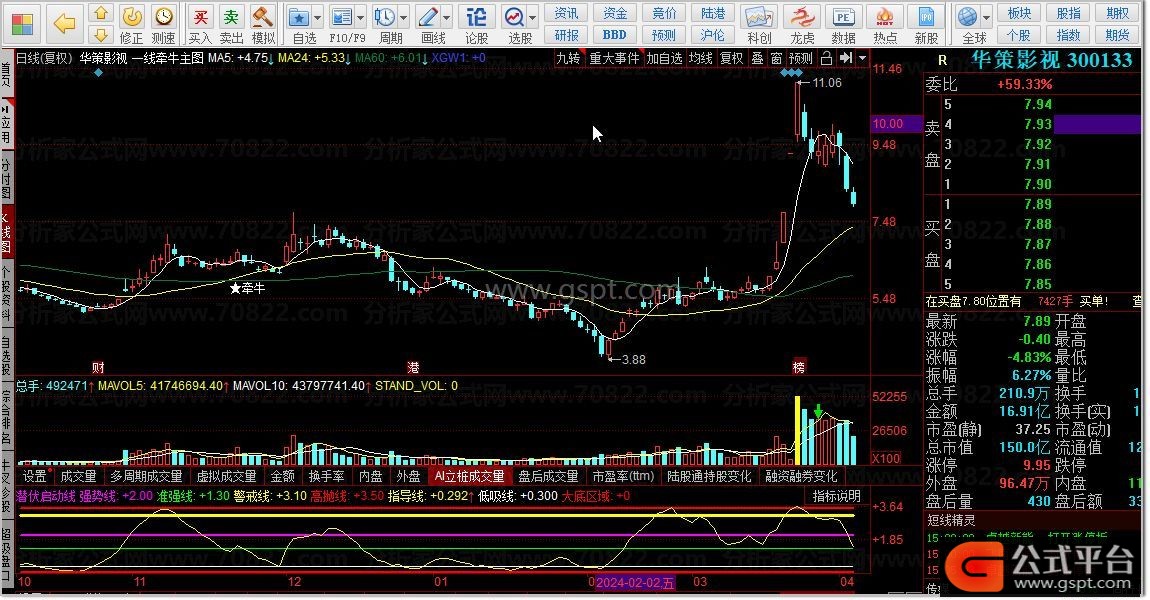Open the 自选 star folder icon
The height and width of the screenshot is (600, 1150).
tap(299, 16)
